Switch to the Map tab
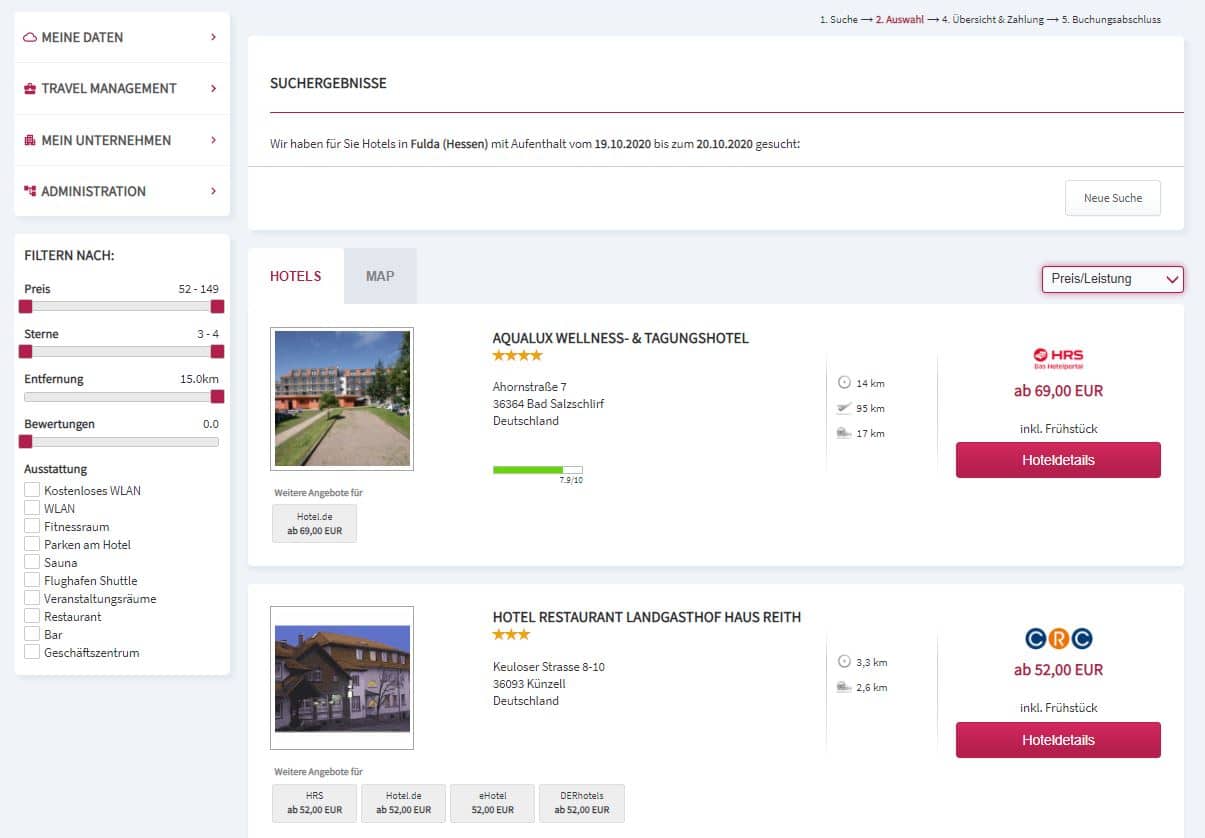The width and height of the screenshot is (1205, 838). [x=380, y=276]
